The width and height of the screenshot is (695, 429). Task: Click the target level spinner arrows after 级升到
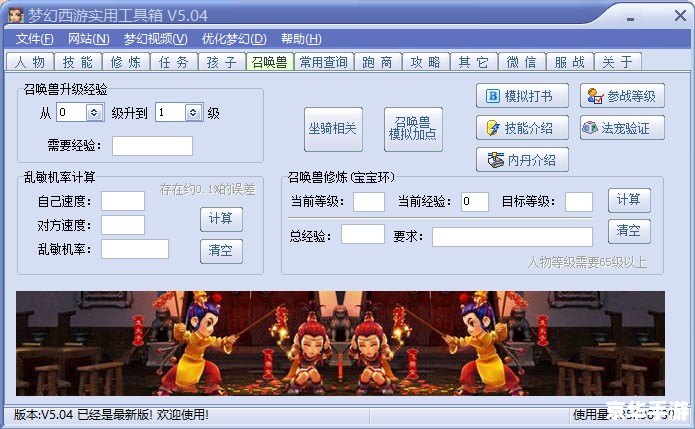tap(193, 113)
